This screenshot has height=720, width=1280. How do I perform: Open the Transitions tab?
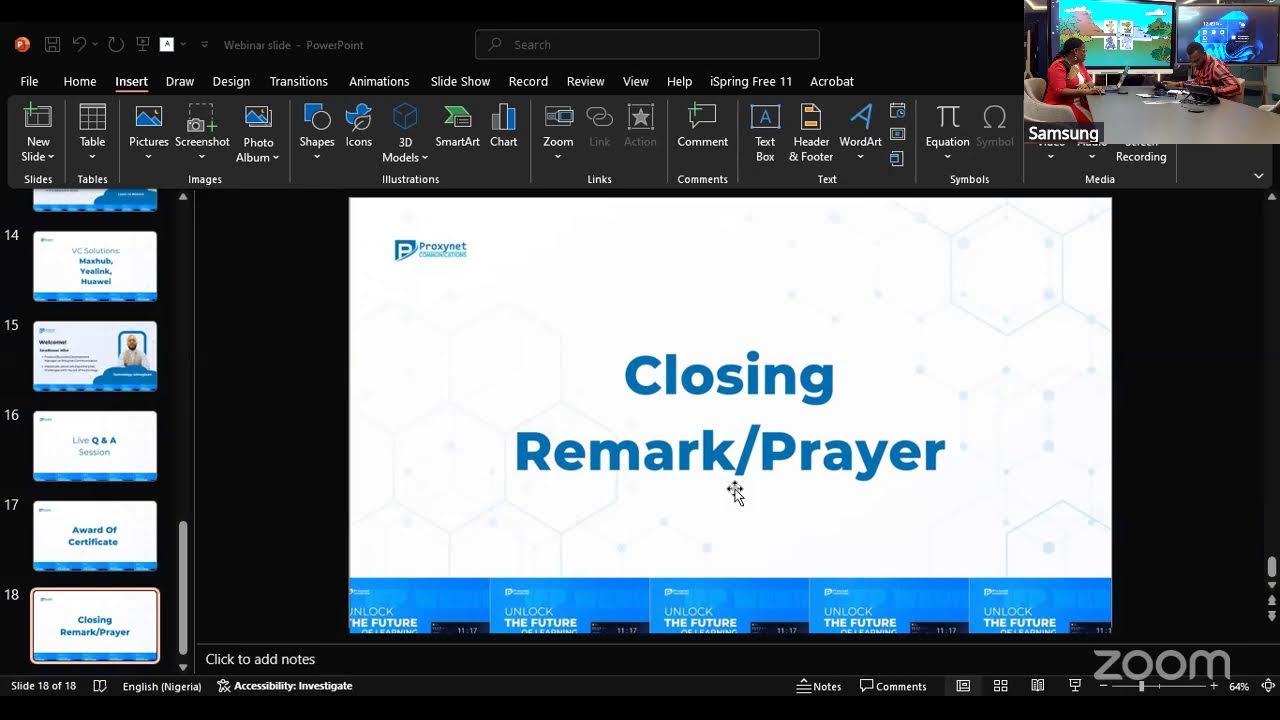click(x=298, y=81)
